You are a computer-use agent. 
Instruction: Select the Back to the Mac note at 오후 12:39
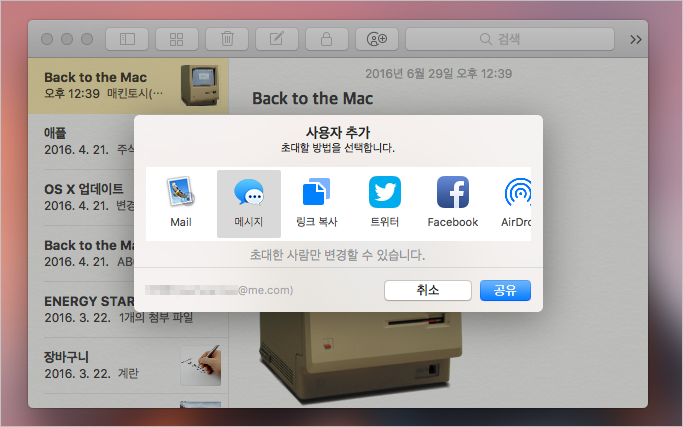pos(128,86)
